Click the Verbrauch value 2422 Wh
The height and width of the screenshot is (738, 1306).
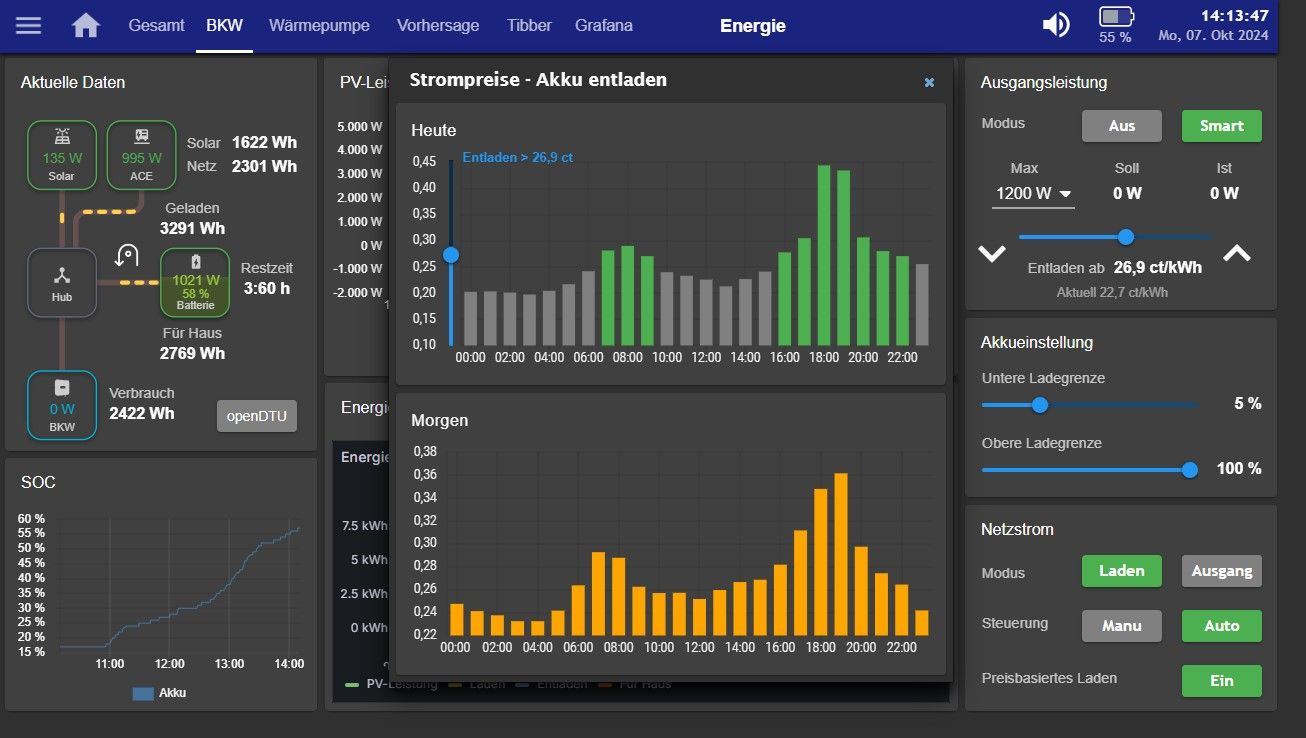point(141,413)
